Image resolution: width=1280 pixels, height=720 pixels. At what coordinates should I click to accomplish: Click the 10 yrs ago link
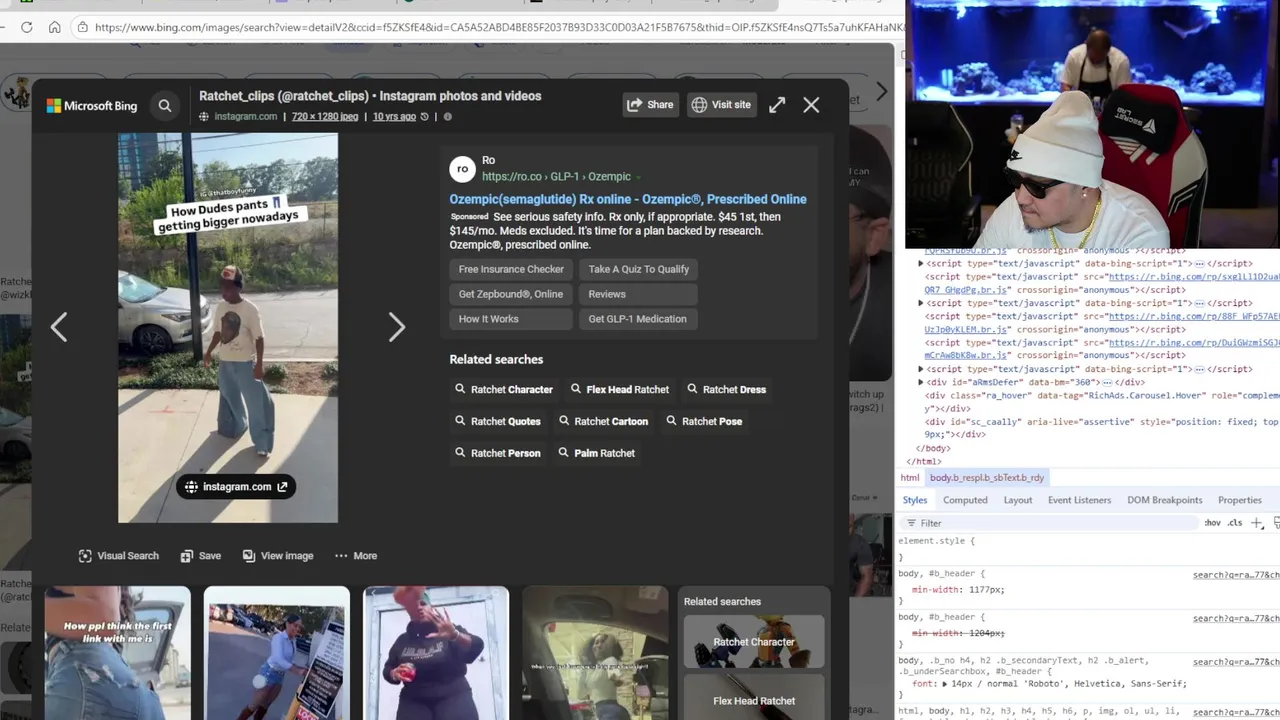[394, 117]
